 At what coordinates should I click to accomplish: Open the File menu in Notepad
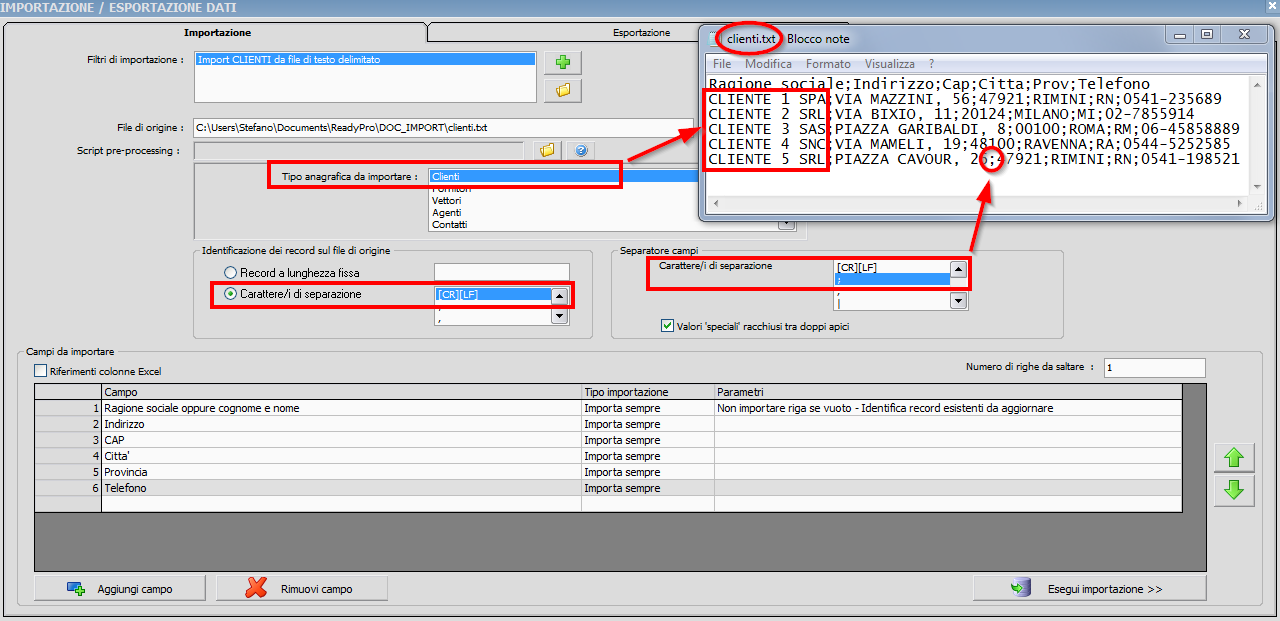click(x=722, y=64)
